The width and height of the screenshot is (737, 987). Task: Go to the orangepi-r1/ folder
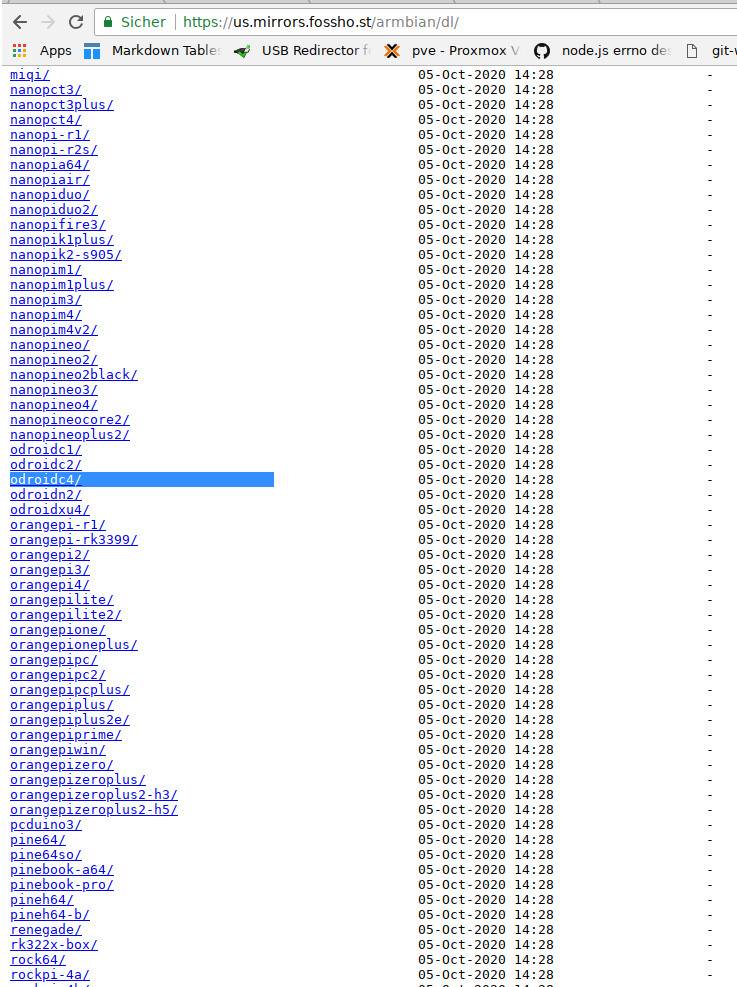pos(58,525)
